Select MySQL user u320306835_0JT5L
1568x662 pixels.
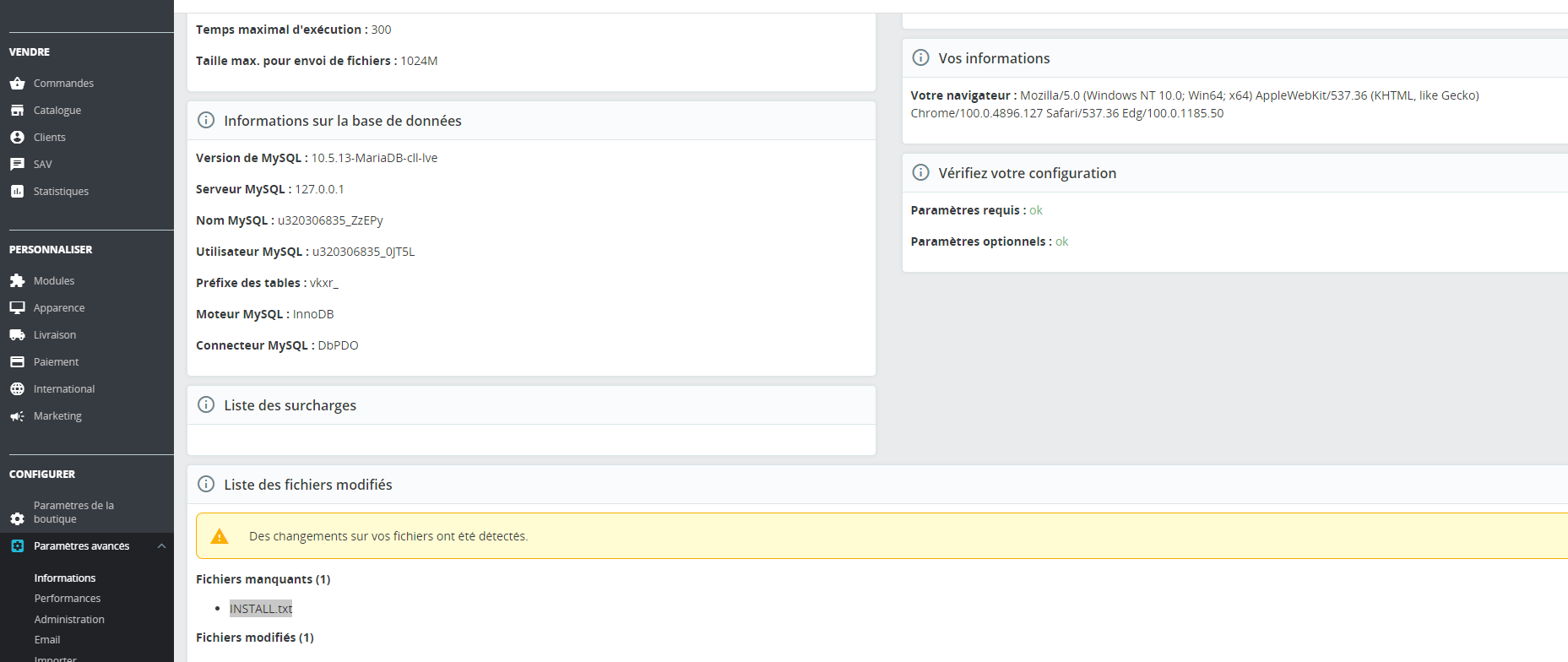[x=363, y=252]
